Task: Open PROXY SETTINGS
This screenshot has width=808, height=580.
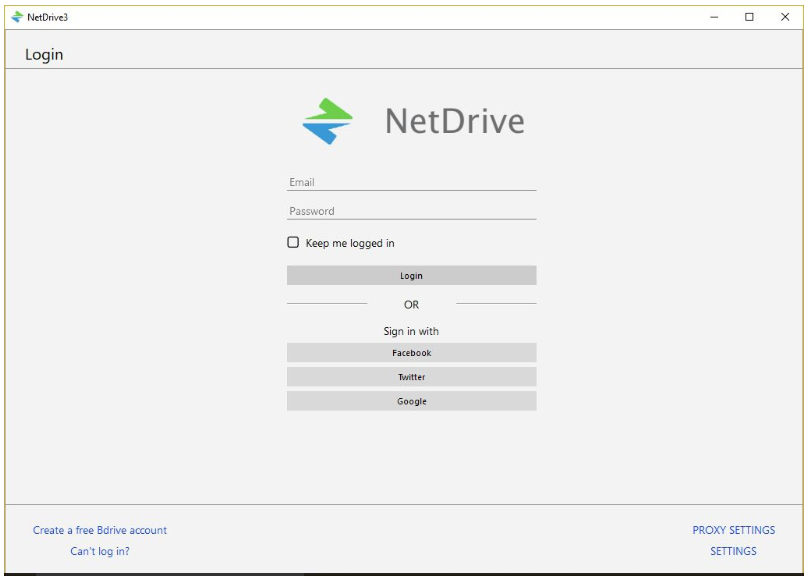Action: tap(733, 530)
